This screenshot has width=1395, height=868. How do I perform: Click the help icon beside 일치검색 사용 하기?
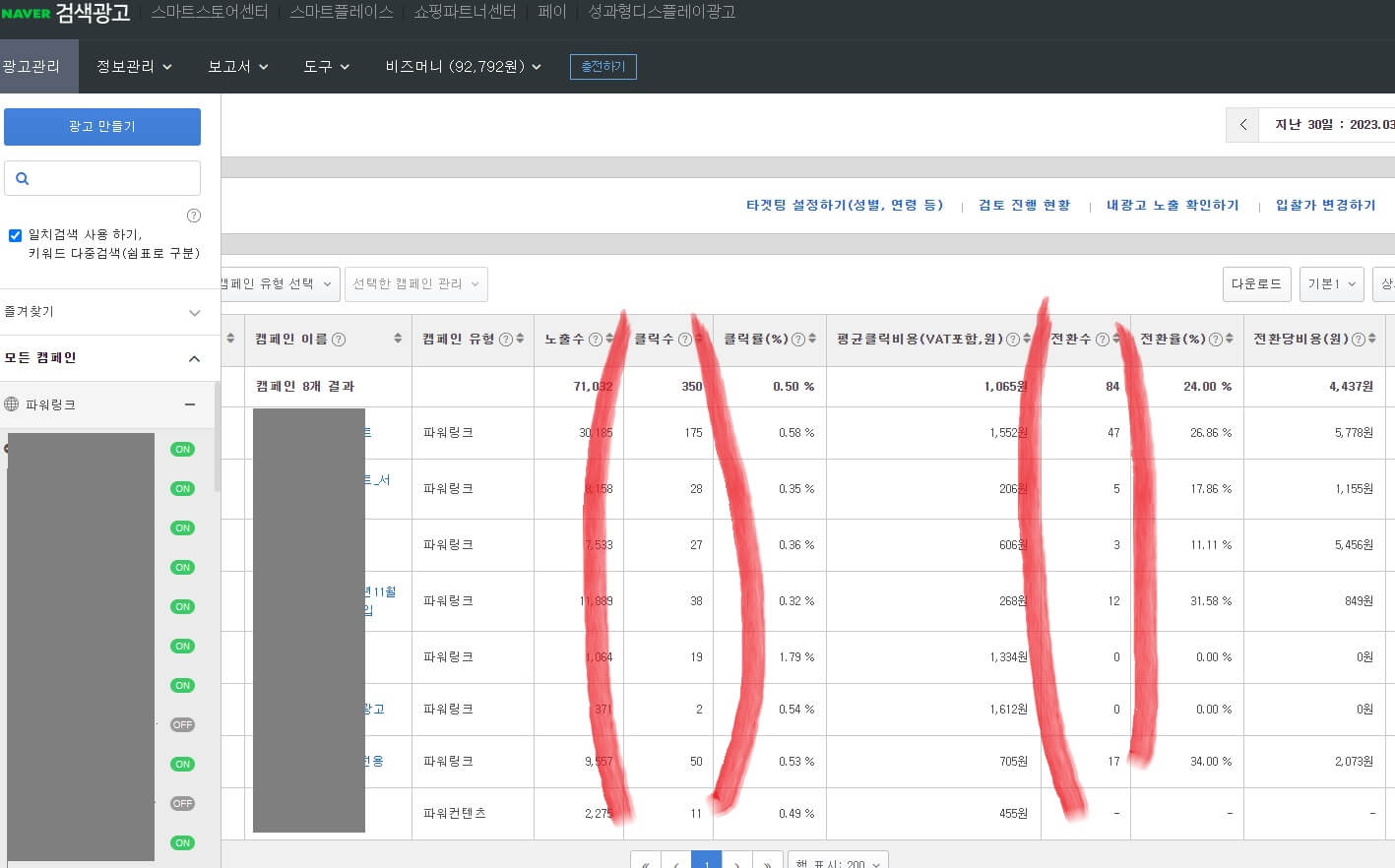(194, 216)
